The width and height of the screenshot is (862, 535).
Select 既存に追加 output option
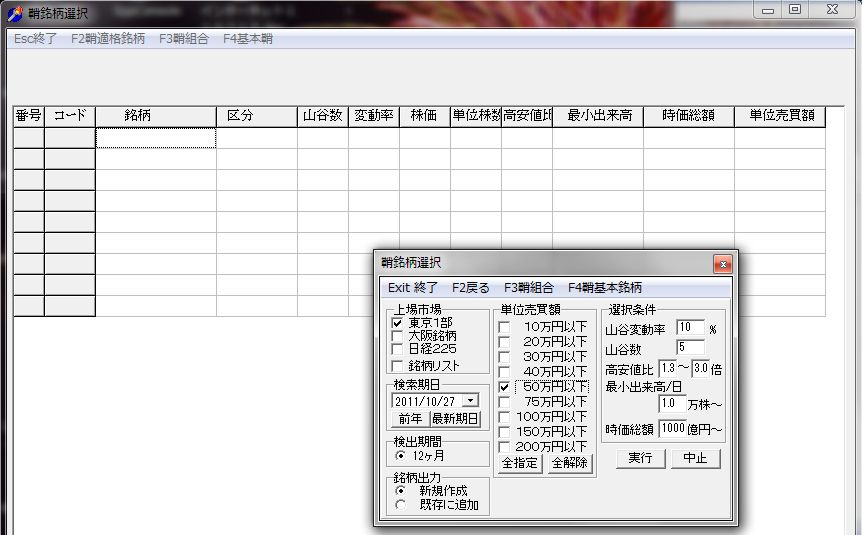pos(400,505)
